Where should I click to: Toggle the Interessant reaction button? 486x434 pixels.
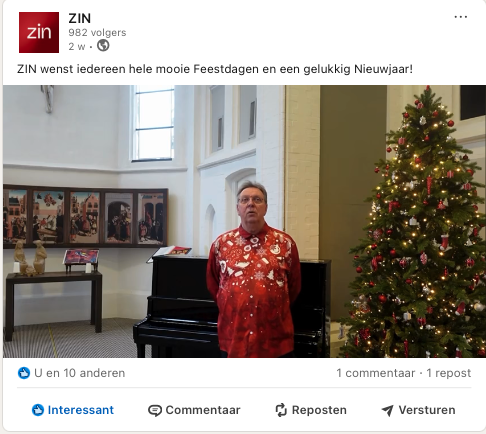tap(73, 410)
